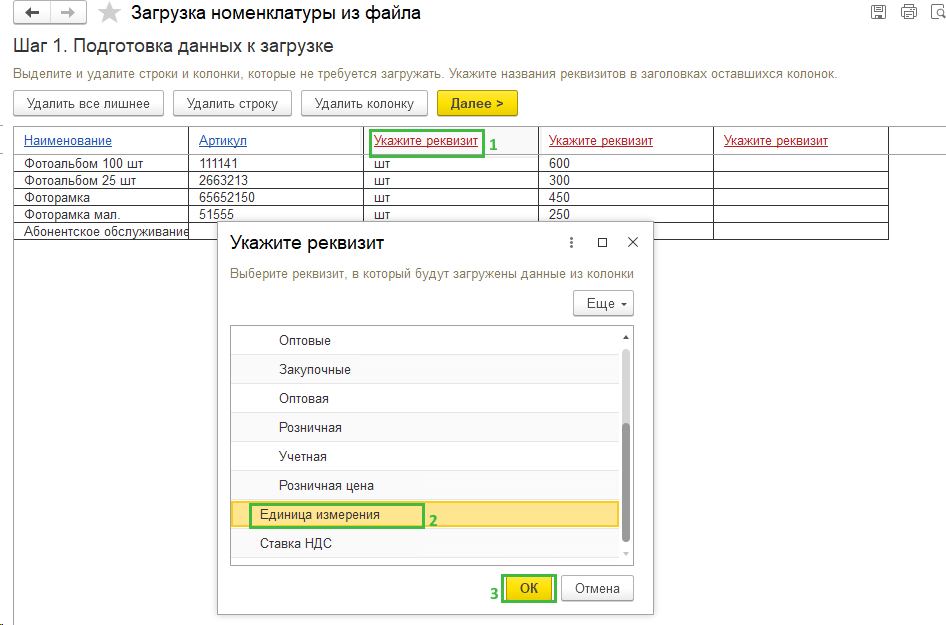The width and height of the screenshot is (946, 625).
Task: Click the list scrollbar up arrow
Action: point(626,337)
